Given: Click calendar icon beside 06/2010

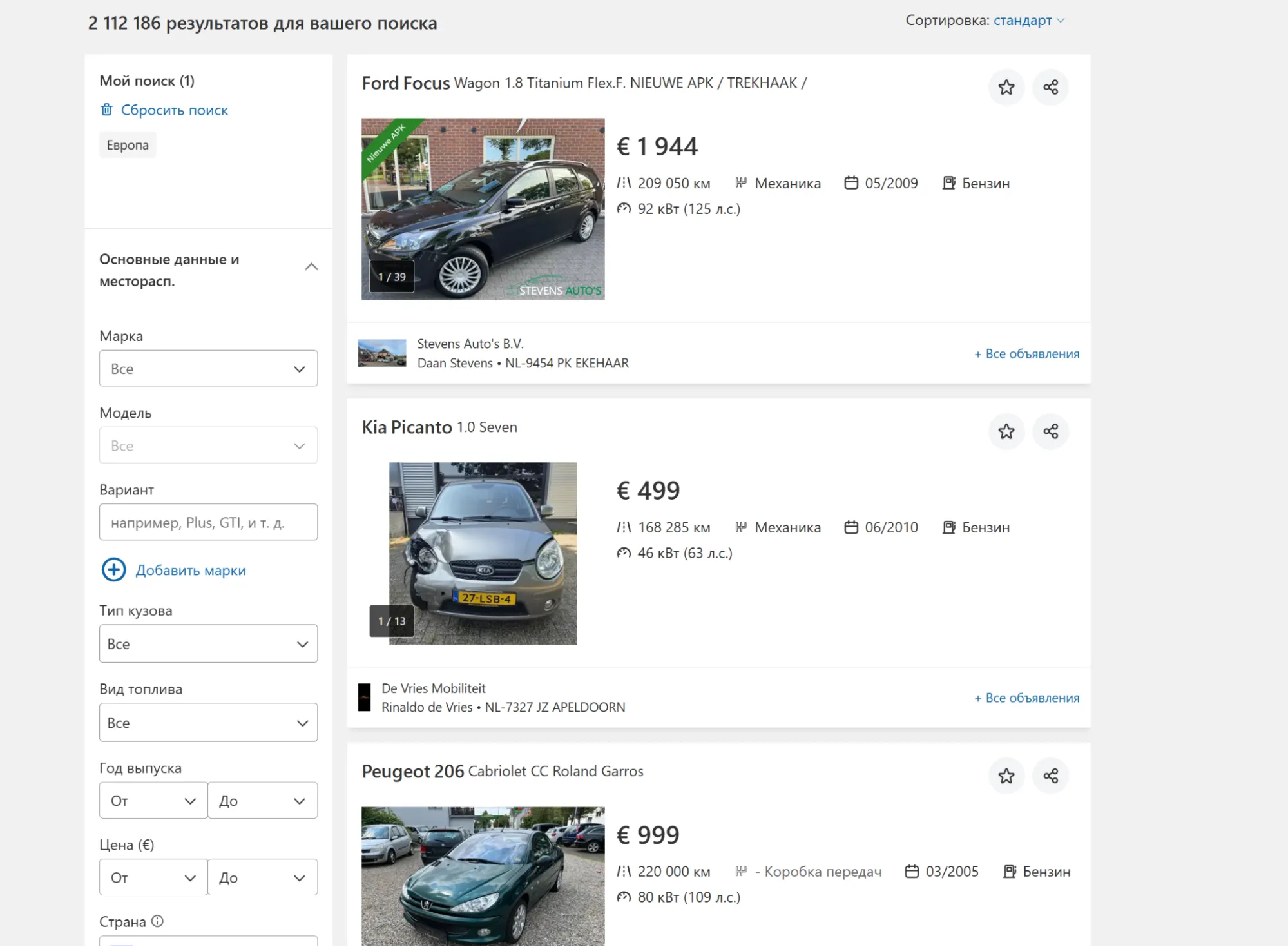Looking at the screenshot, I should (851, 527).
